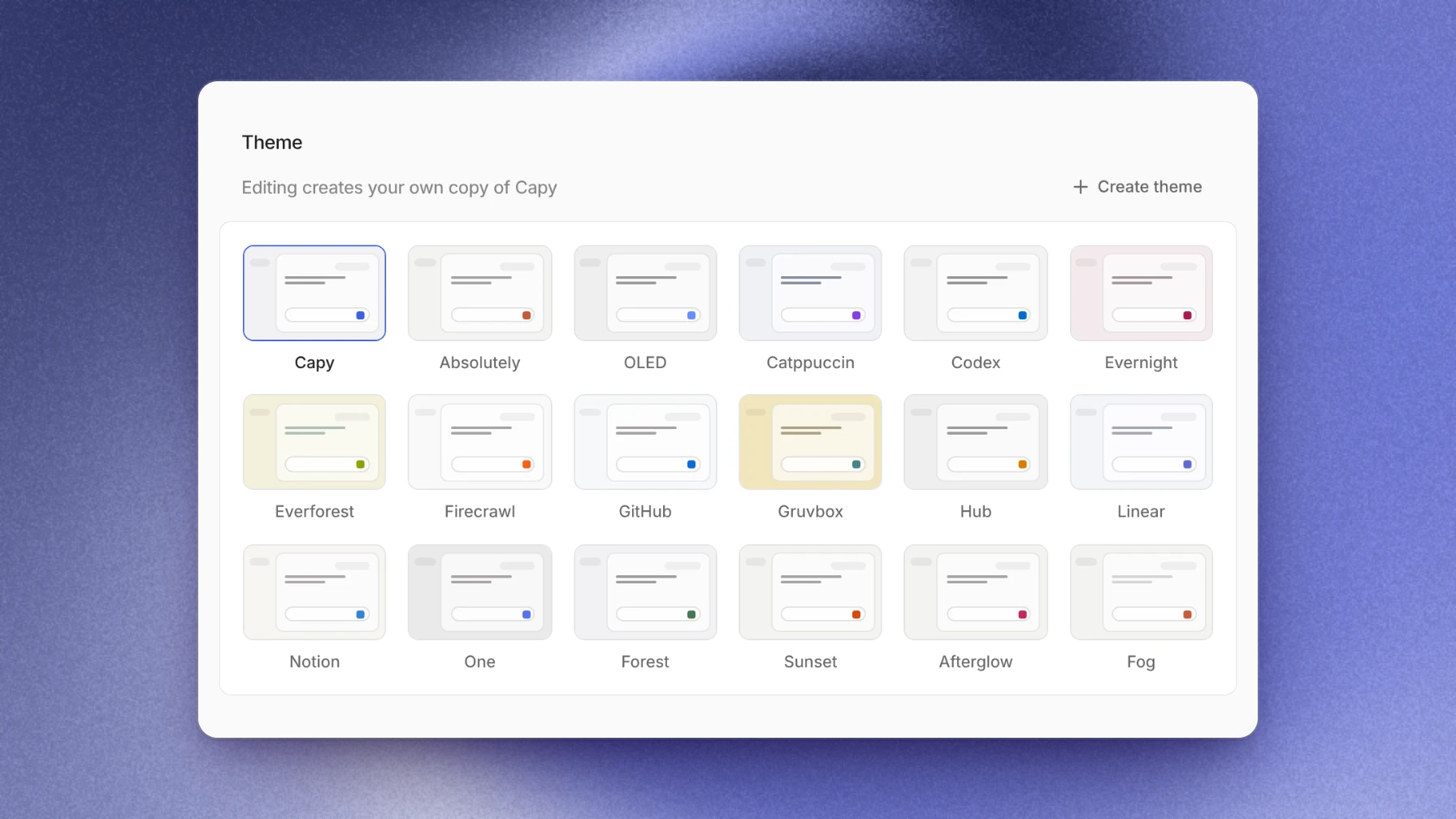Click the plus icon beside Create theme

click(1081, 187)
